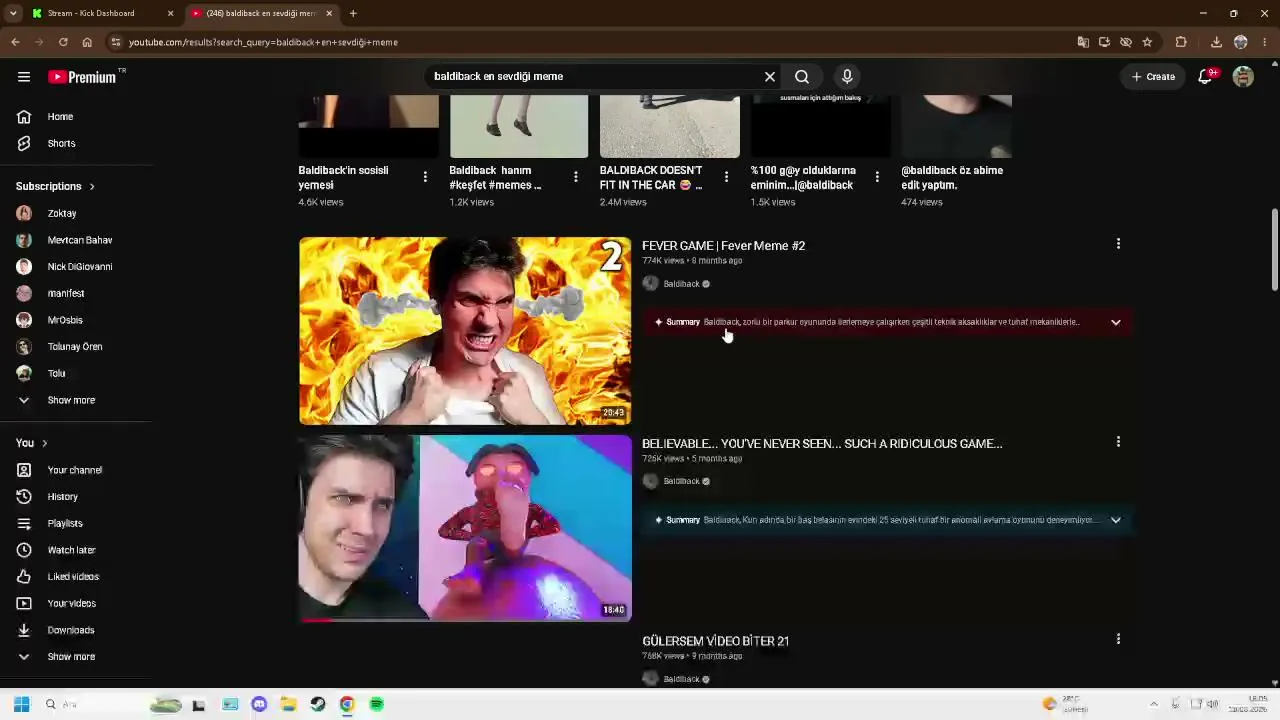Open options for Baldiback'in sosisli yemesi short
1280x720 pixels.
(425, 177)
